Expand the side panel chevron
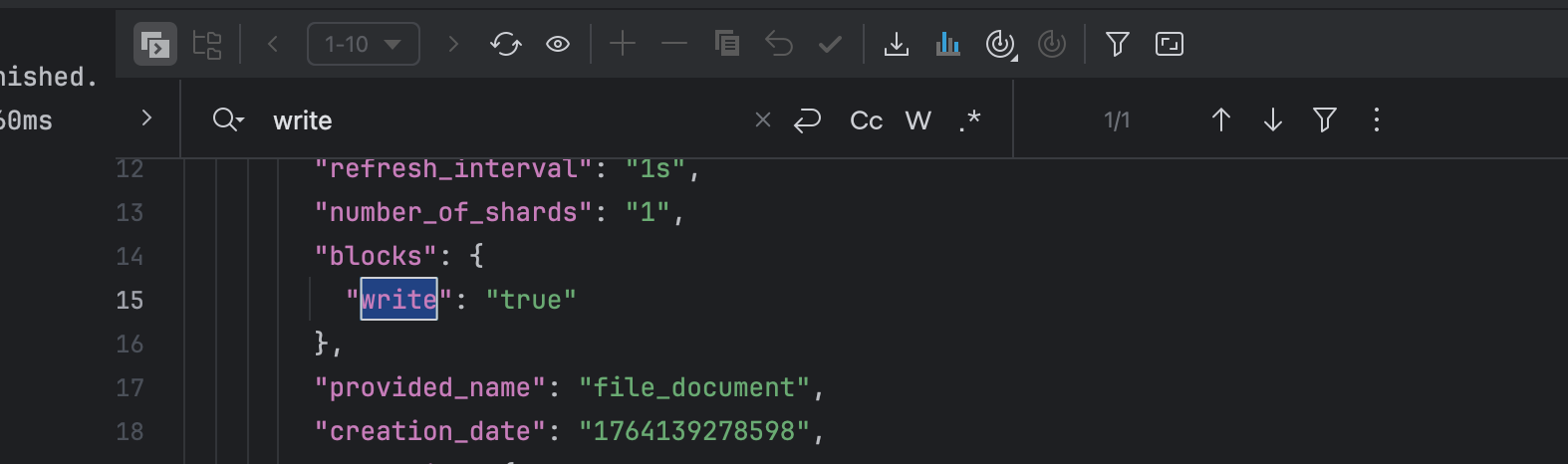Image resolution: width=1568 pixels, height=464 pixels. 146,118
